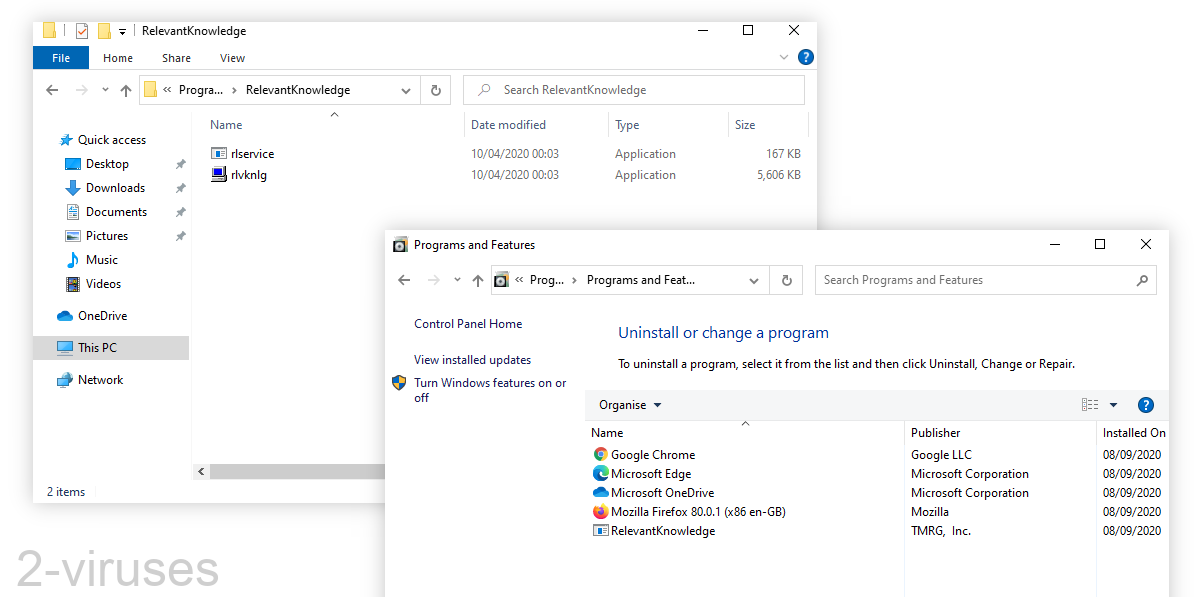Click the Explorer horizontal scrollbar left arrow
This screenshot has height=597, width=1200.
(200, 471)
